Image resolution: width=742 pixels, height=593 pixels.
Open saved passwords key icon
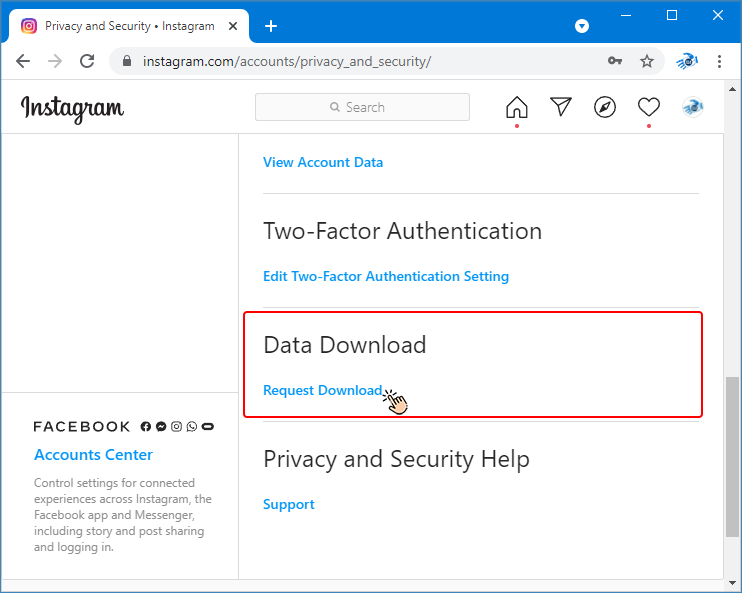pyautogui.click(x=615, y=61)
